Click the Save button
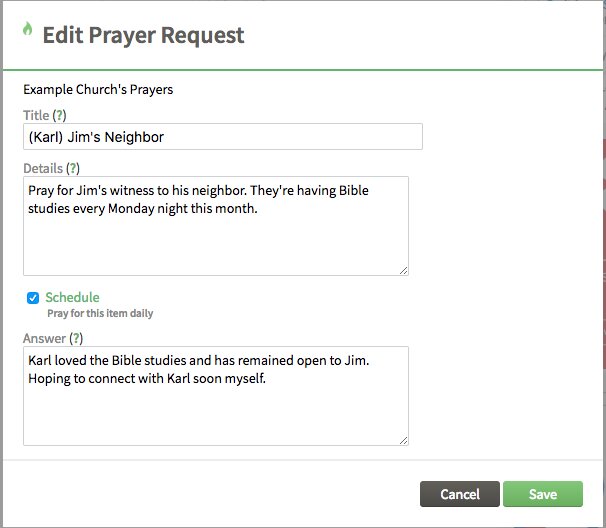The width and height of the screenshot is (606, 528). click(543, 494)
